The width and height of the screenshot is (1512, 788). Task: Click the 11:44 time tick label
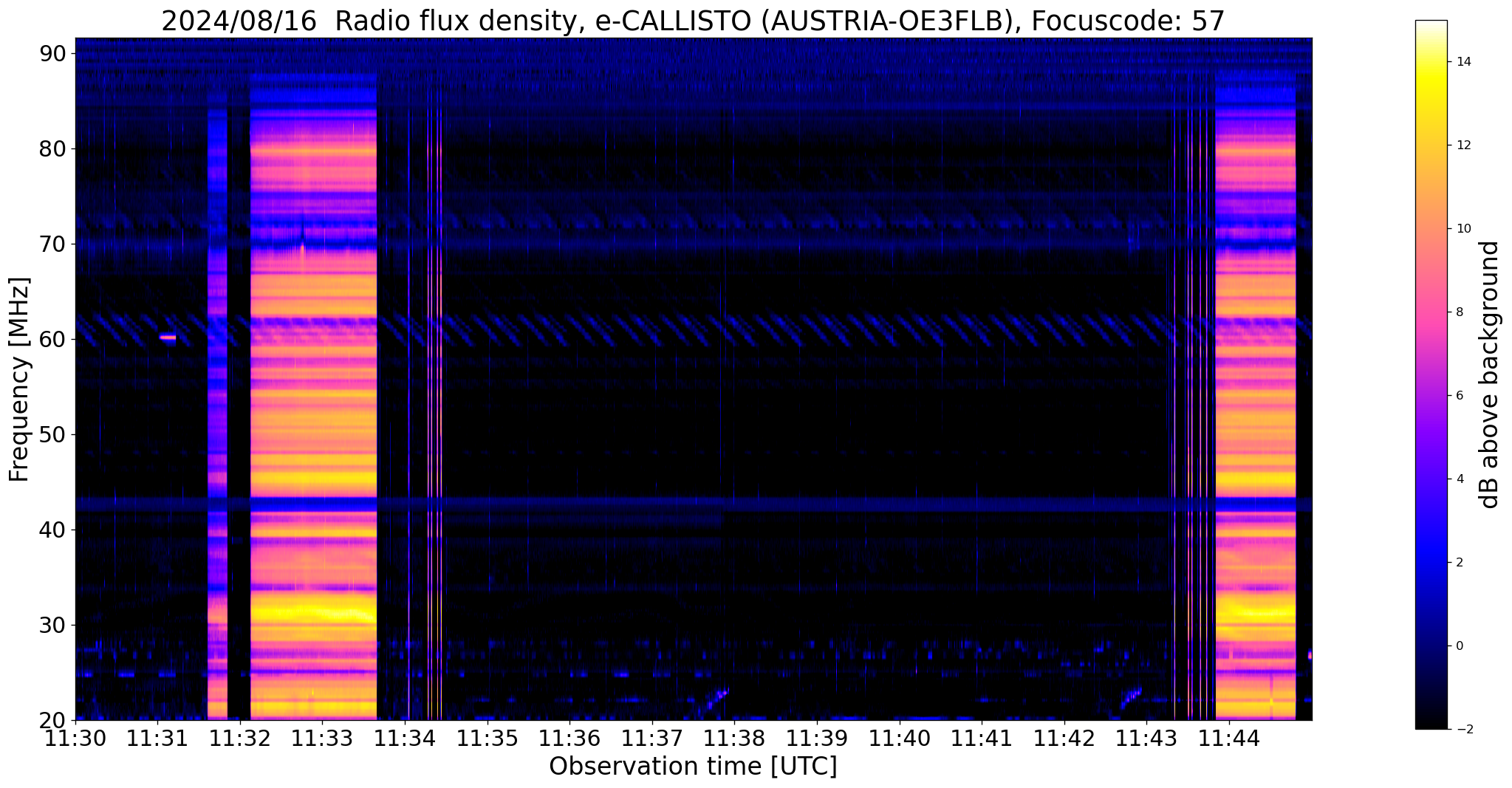[1229, 739]
